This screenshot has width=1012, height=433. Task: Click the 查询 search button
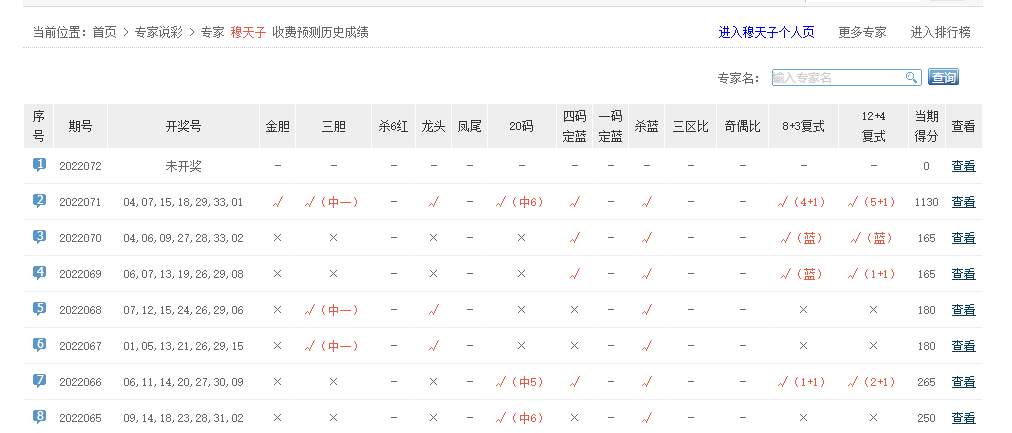(x=943, y=77)
